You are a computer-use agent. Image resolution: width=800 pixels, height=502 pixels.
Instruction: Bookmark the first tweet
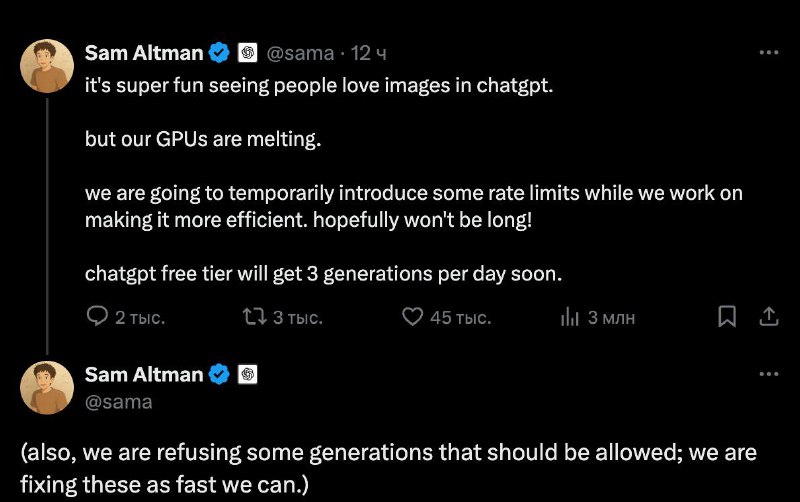(727, 316)
